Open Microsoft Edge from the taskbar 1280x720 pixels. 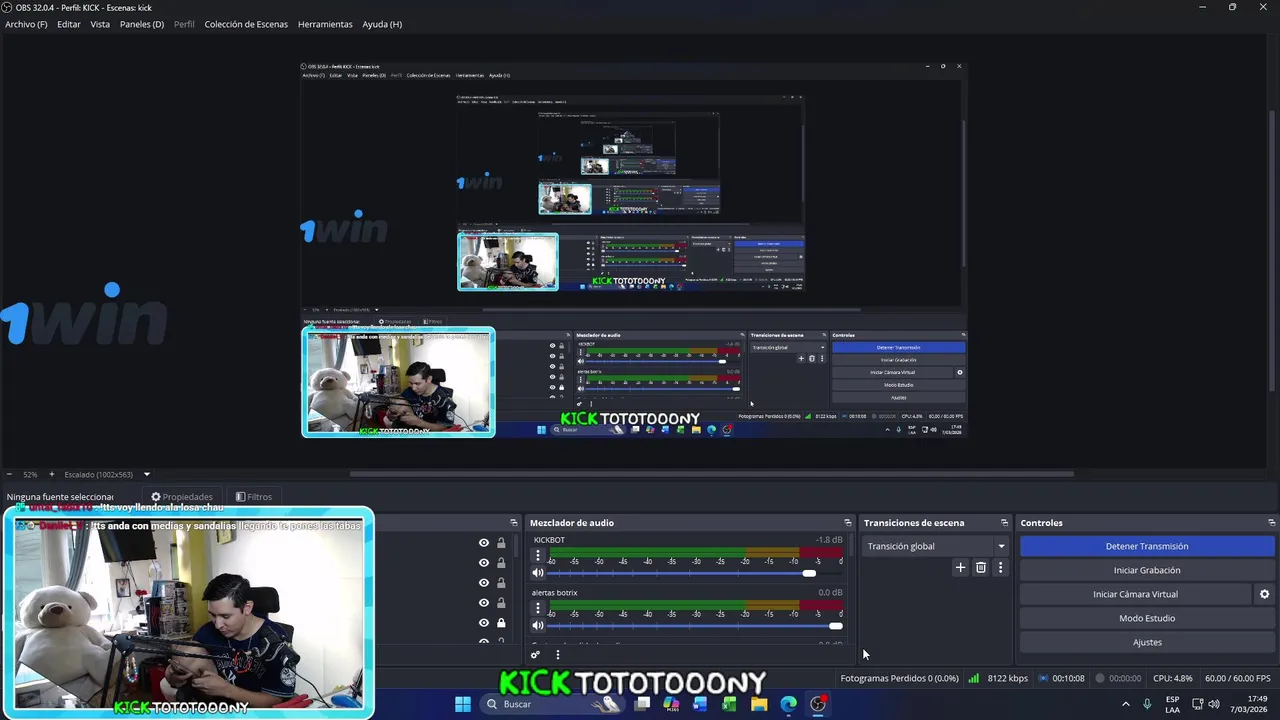[788, 704]
